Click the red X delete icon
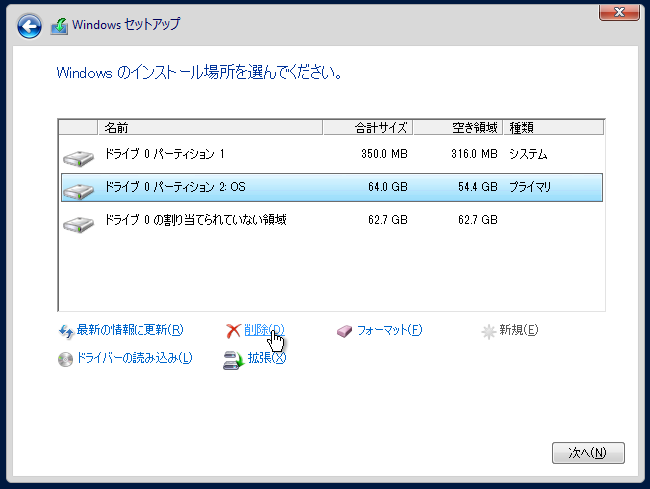This screenshot has height=489, width=650. (x=233, y=331)
